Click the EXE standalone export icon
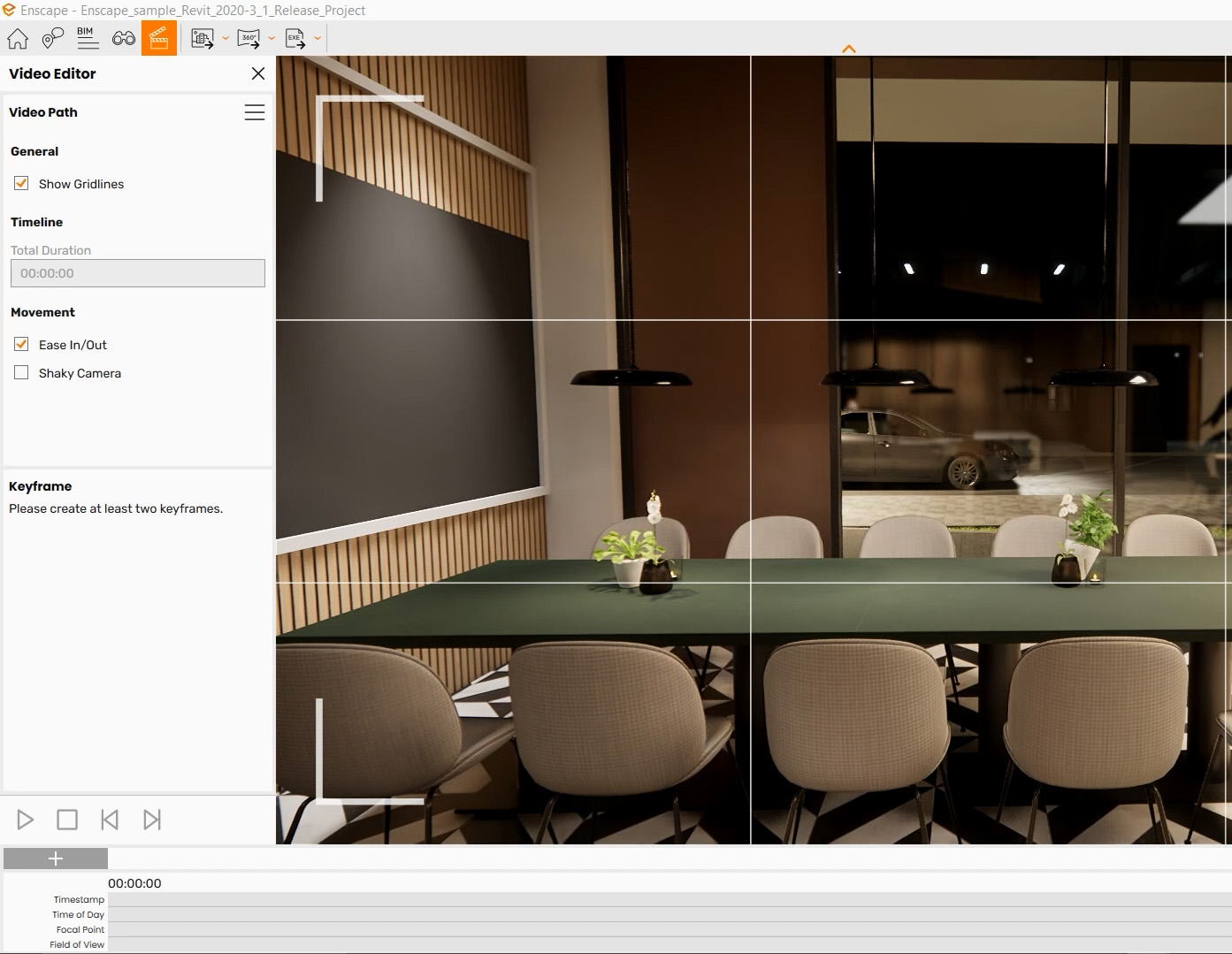 (x=295, y=38)
